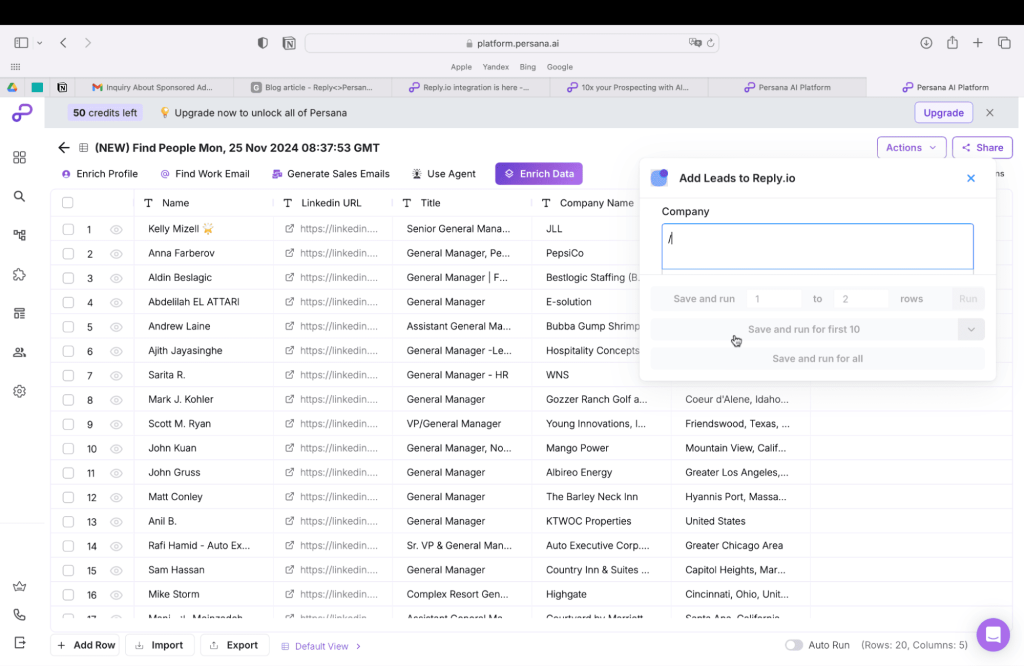Viewport: 1024px width, 666px height.
Task: Toggle the Auto Run switch
Action: click(793, 645)
